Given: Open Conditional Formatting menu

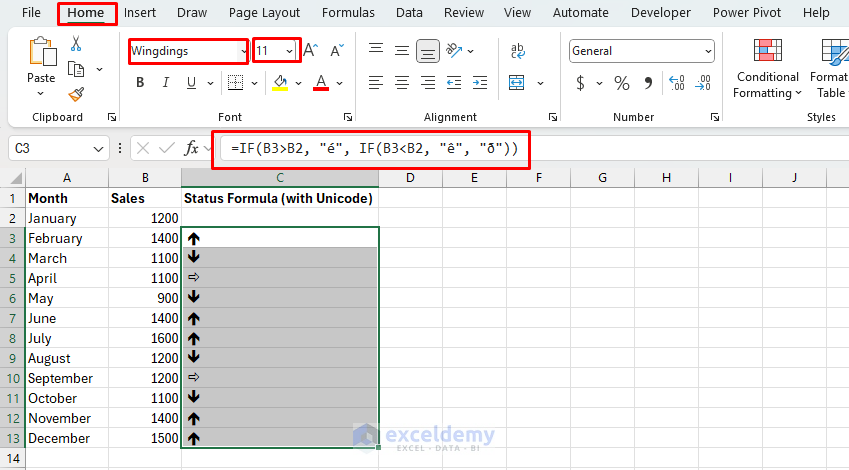Looking at the screenshot, I should coord(767,68).
